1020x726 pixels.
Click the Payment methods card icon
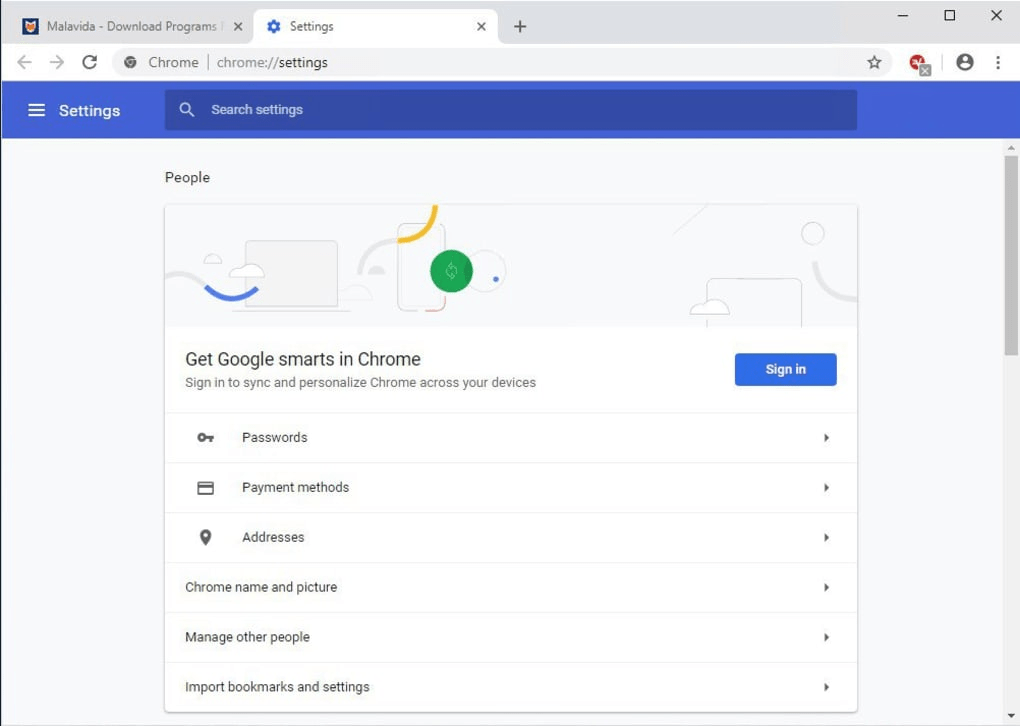coord(206,487)
